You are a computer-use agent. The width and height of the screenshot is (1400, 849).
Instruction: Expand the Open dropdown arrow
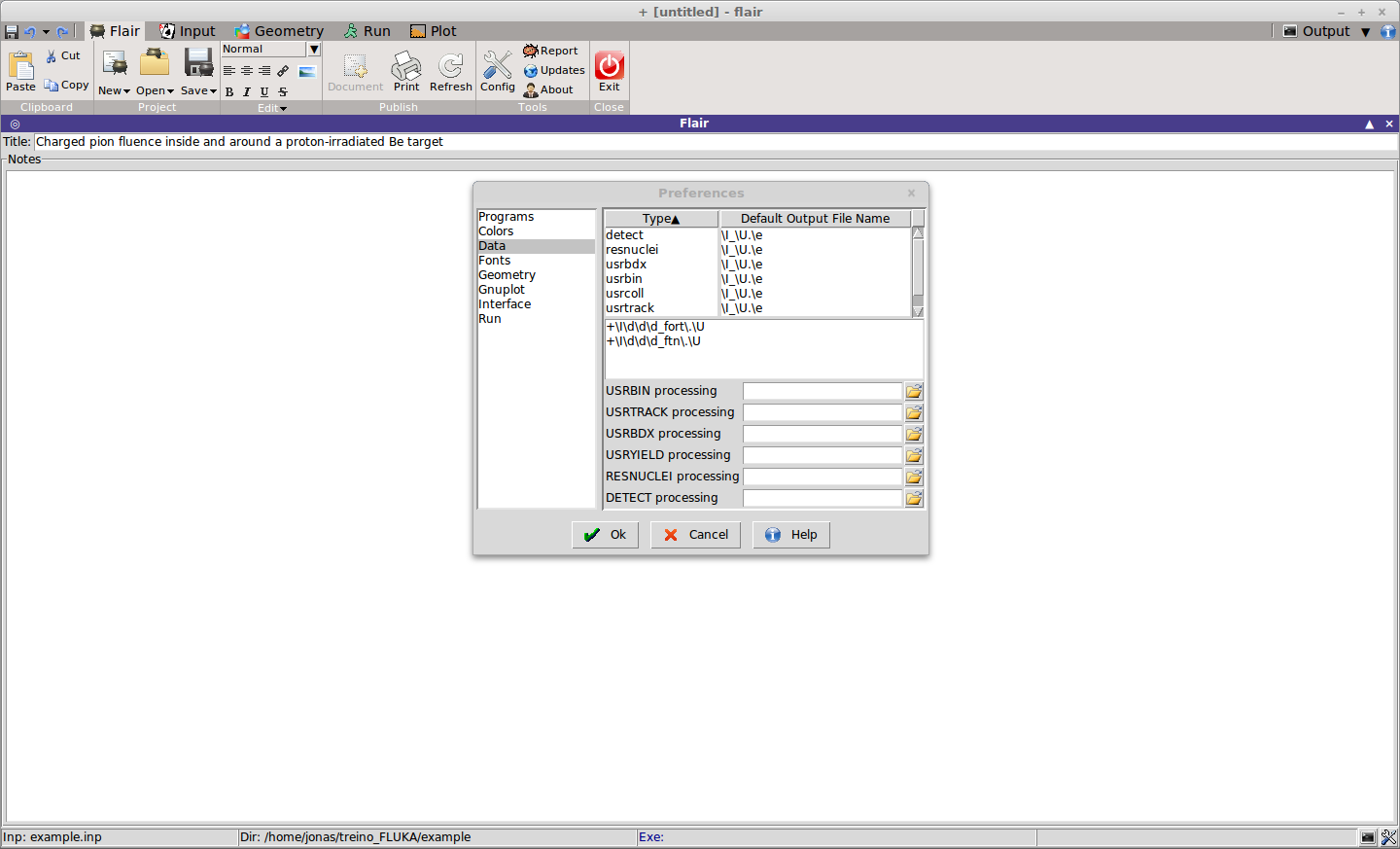click(x=170, y=91)
